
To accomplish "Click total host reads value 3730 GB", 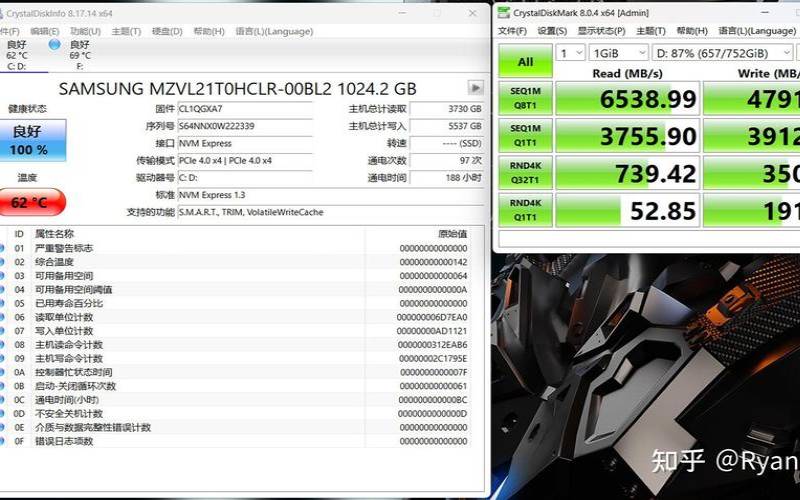I will click(x=446, y=109).
